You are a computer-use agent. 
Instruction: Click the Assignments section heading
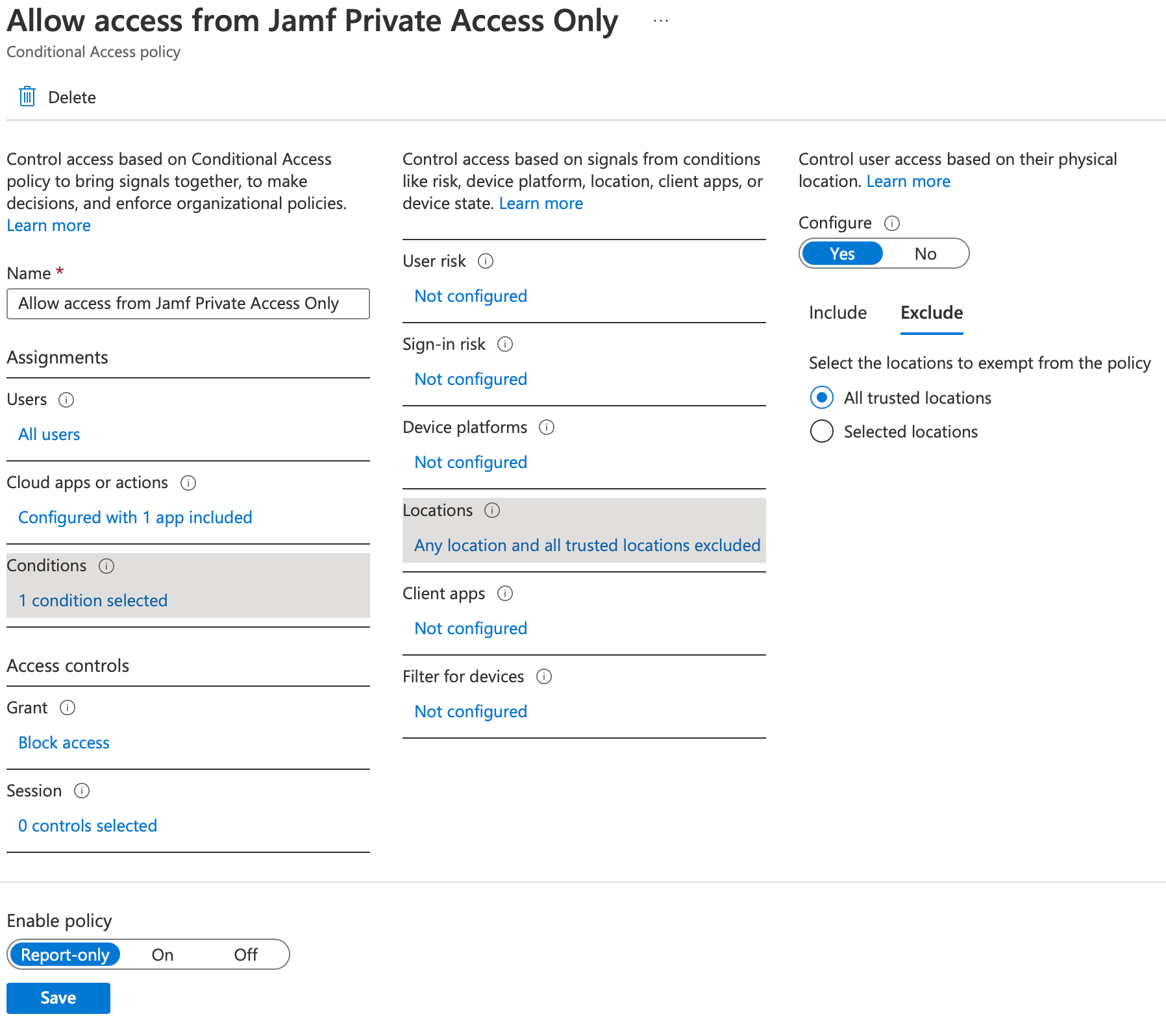pos(57,358)
